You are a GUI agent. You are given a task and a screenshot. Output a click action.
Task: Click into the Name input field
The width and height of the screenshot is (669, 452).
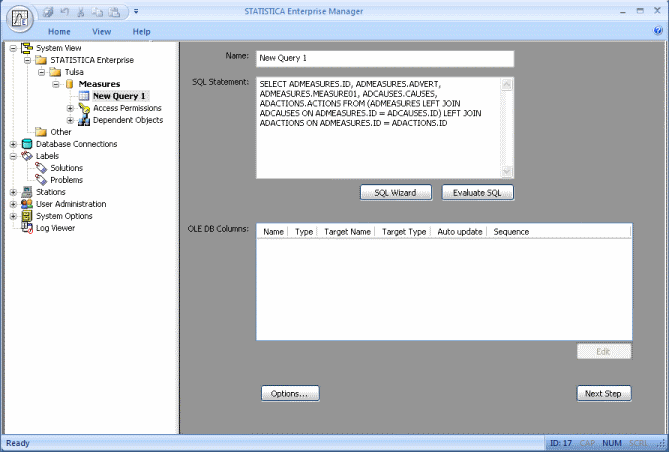[385, 59]
